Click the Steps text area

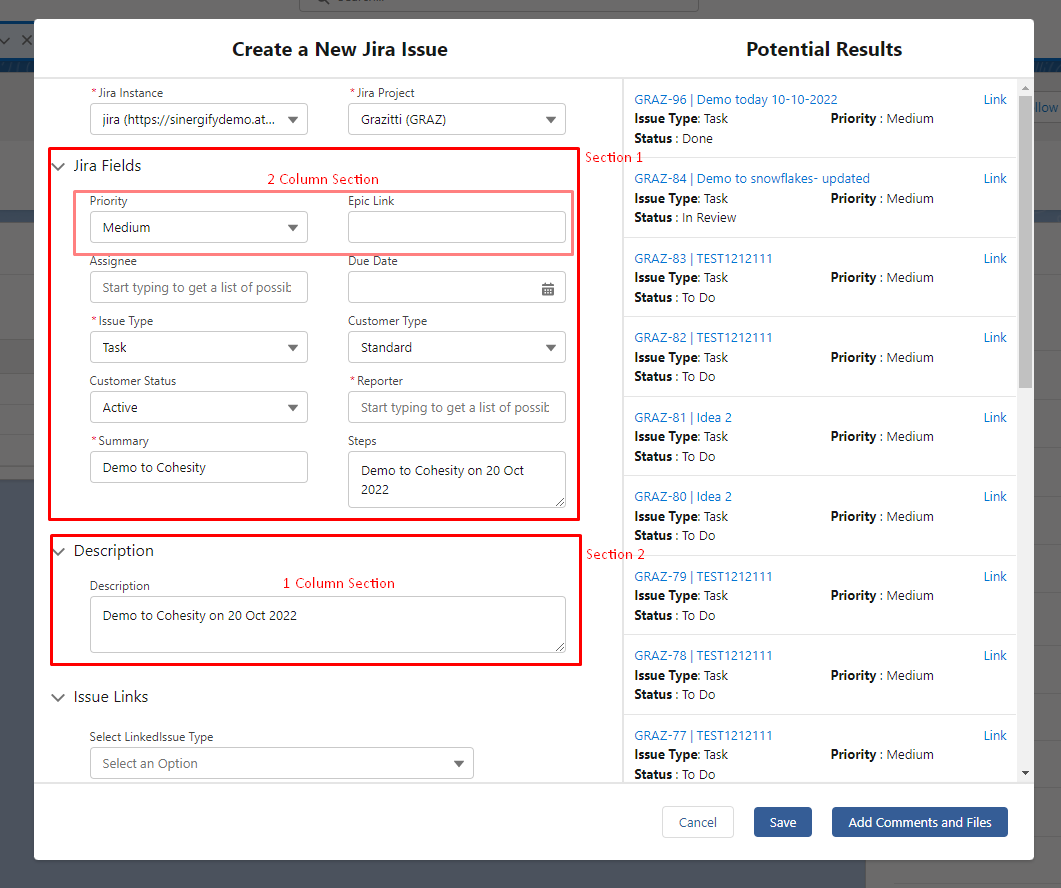click(457, 479)
